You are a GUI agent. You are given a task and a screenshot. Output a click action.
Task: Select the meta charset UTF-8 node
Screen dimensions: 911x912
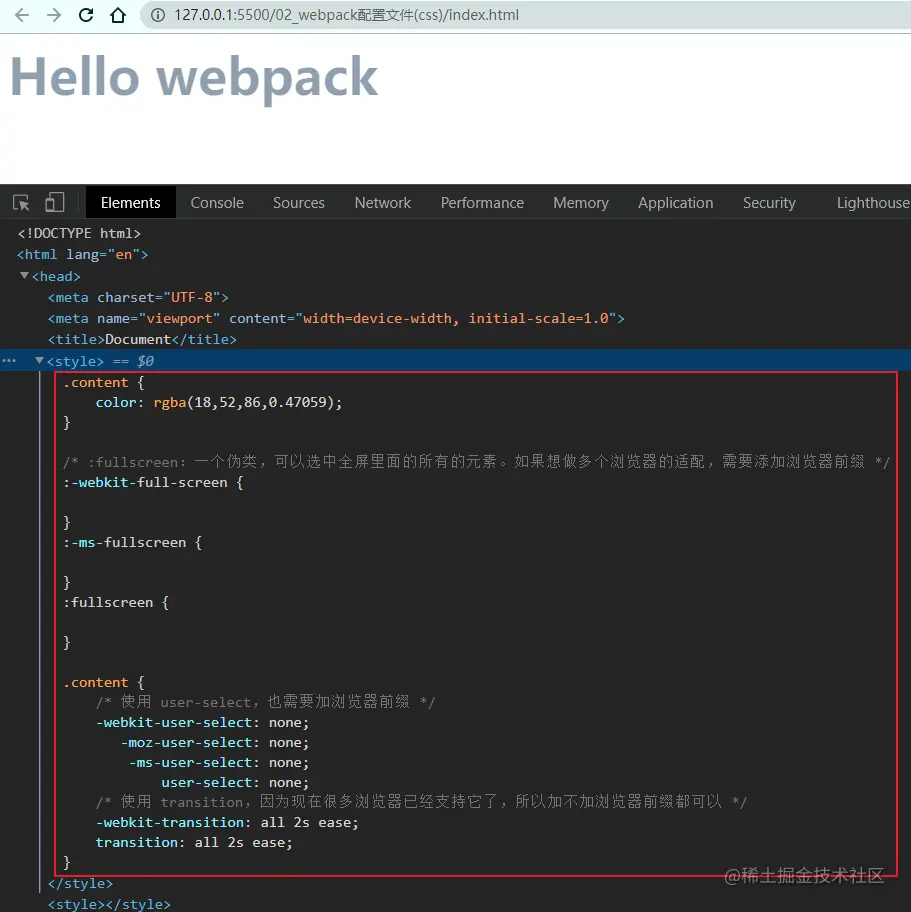point(138,297)
